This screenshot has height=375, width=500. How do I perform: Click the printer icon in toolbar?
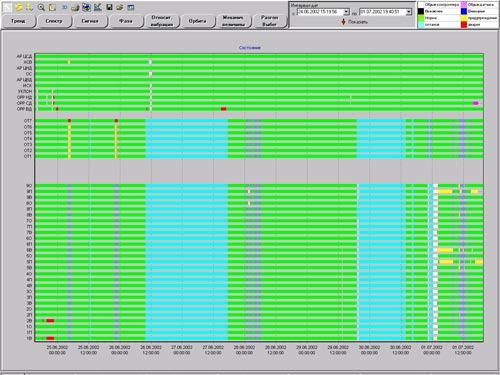click(x=75, y=7)
